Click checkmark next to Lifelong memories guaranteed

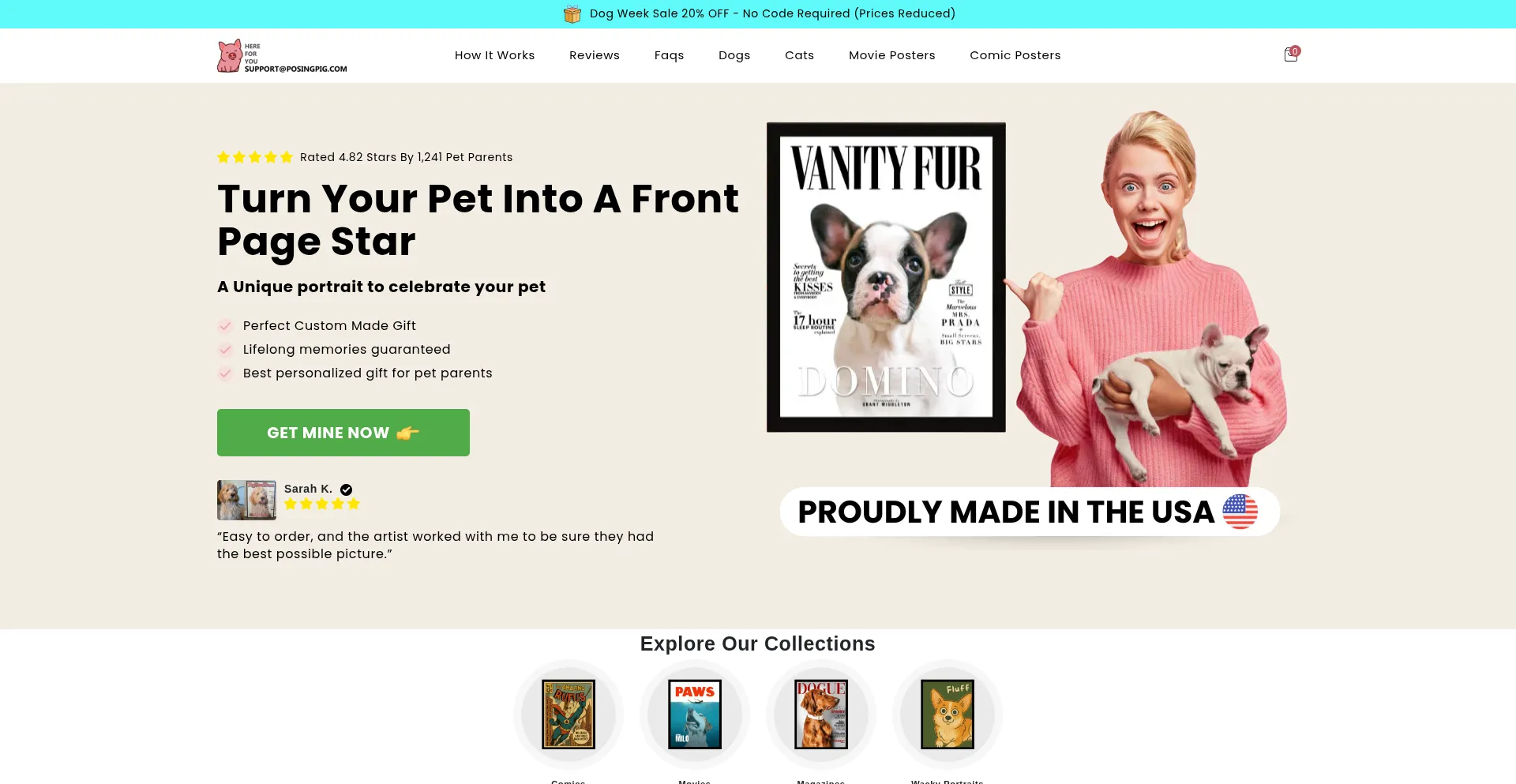[226, 349]
